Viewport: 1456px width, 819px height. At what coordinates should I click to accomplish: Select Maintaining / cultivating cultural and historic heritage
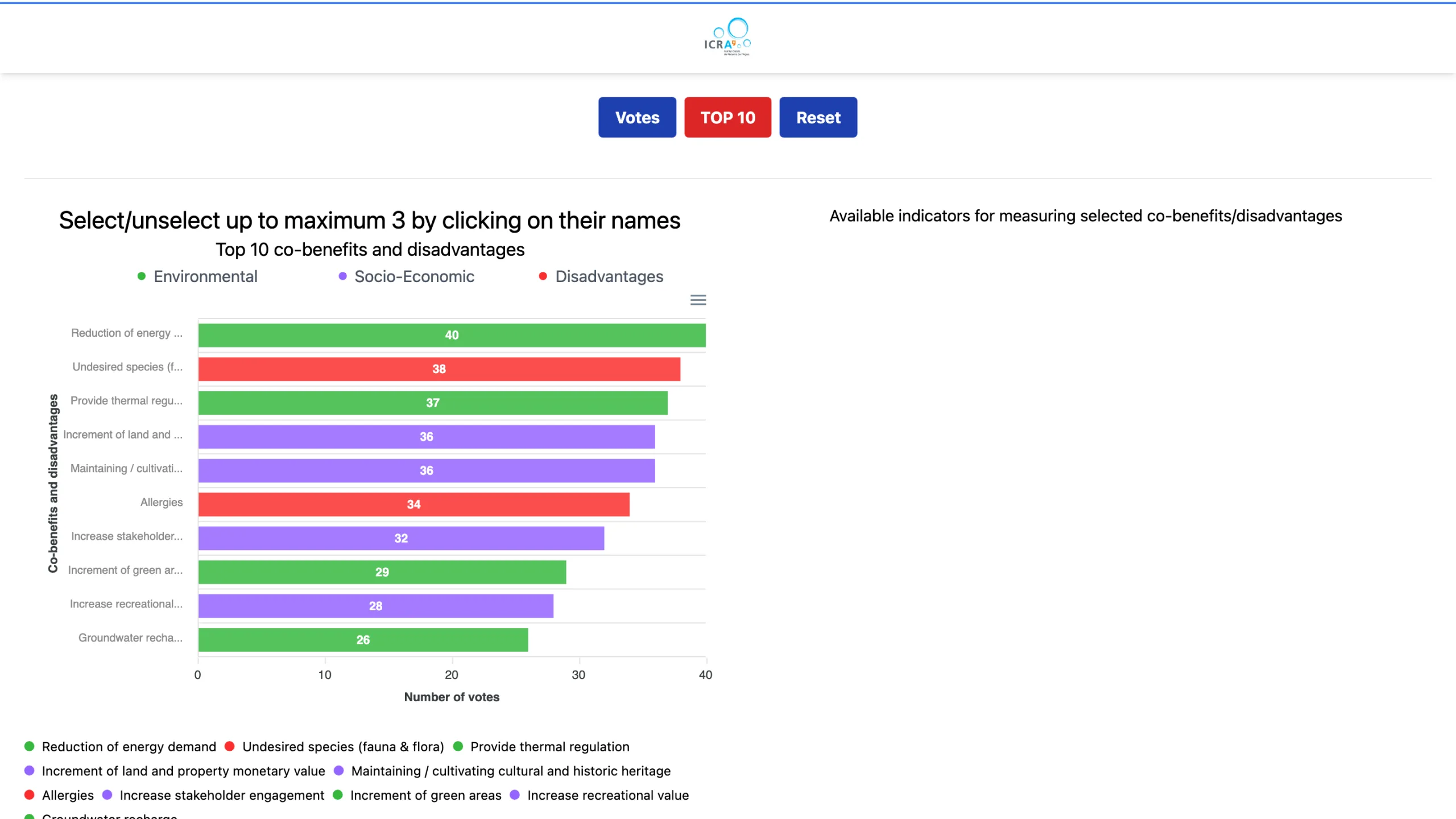coord(511,771)
